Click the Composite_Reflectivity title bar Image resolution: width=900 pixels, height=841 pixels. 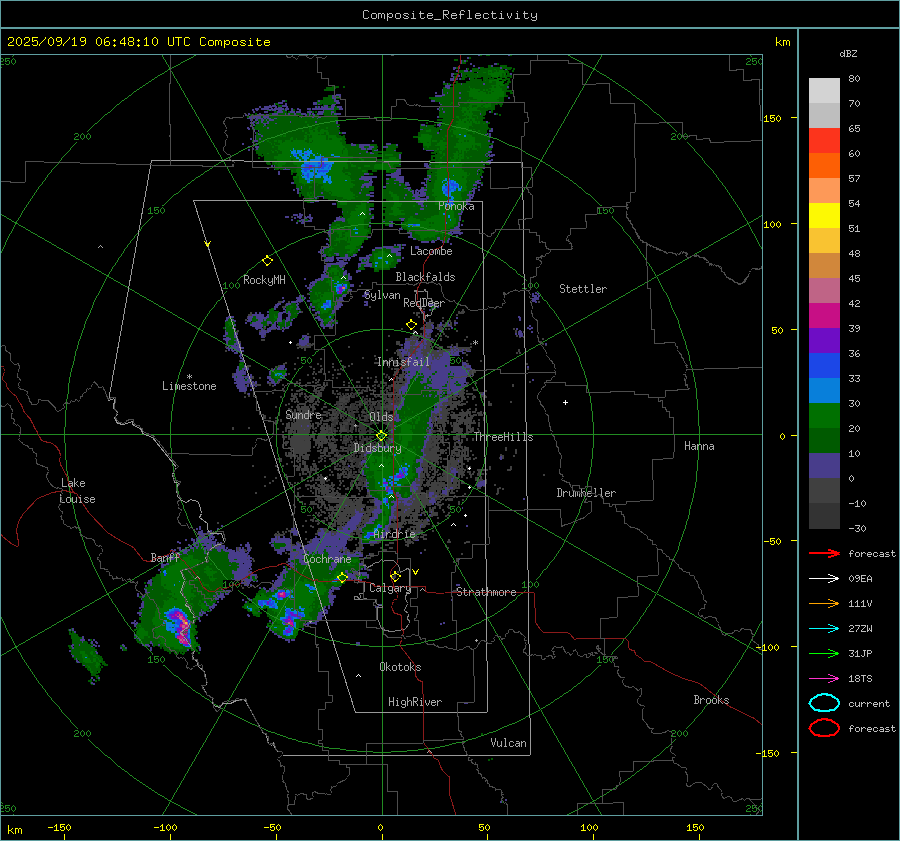[449, 14]
